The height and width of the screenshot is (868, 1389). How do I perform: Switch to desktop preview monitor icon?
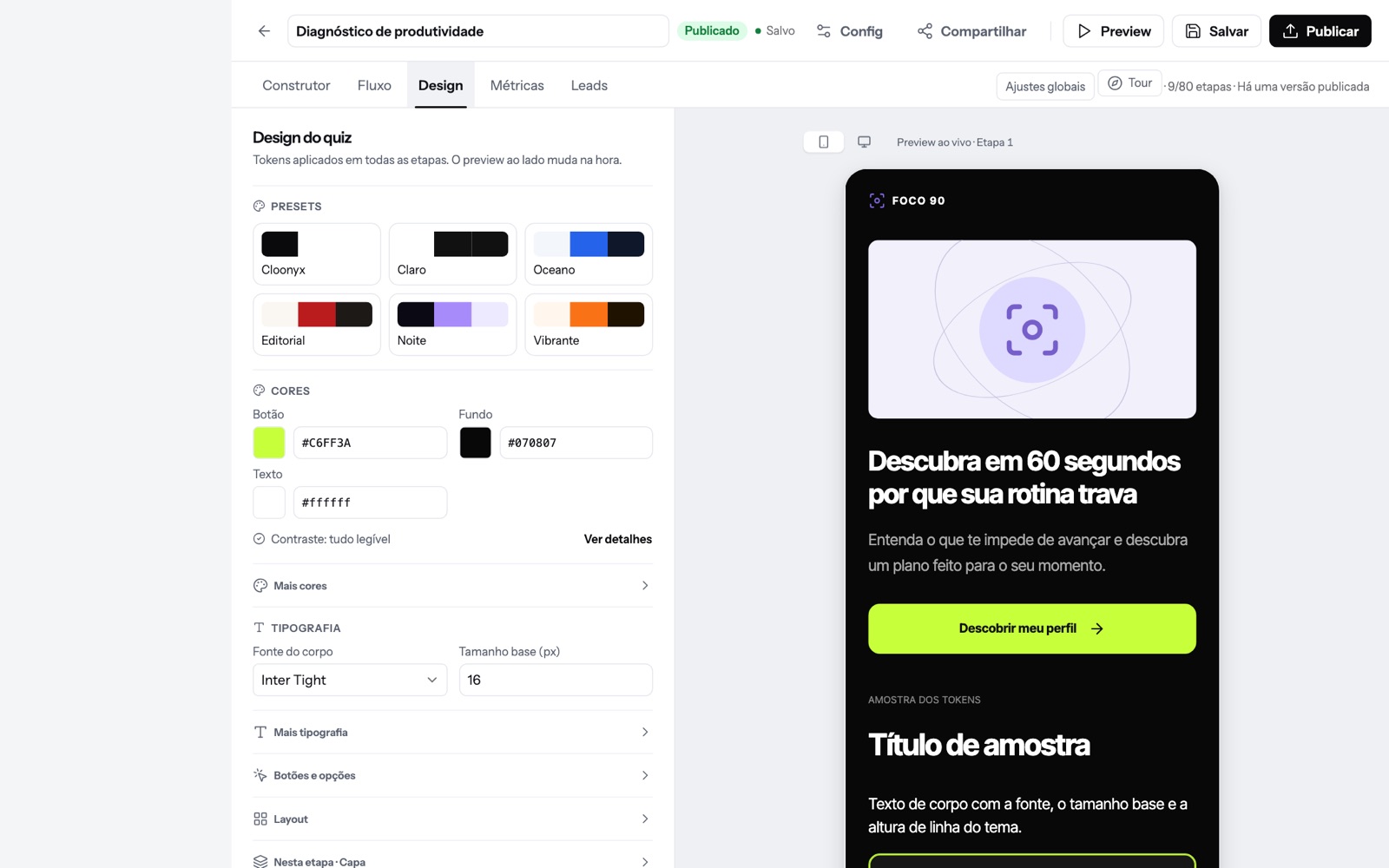pyautogui.click(x=865, y=141)
